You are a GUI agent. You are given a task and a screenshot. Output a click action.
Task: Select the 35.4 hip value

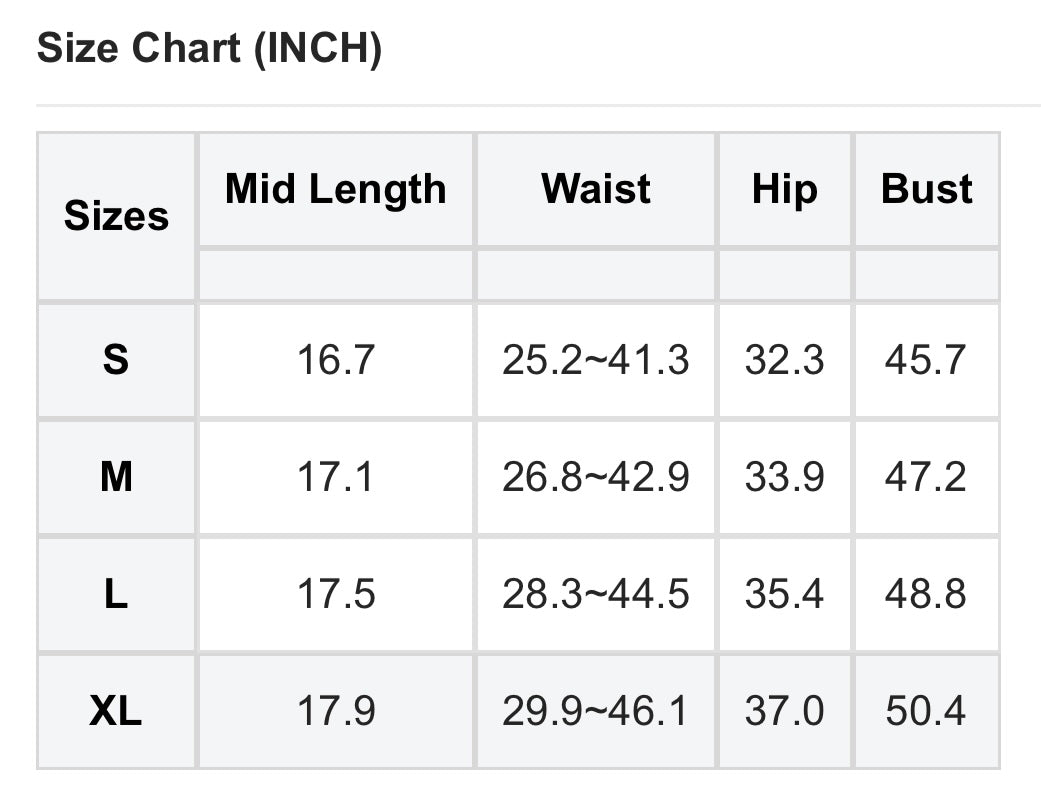pos(784,594)
